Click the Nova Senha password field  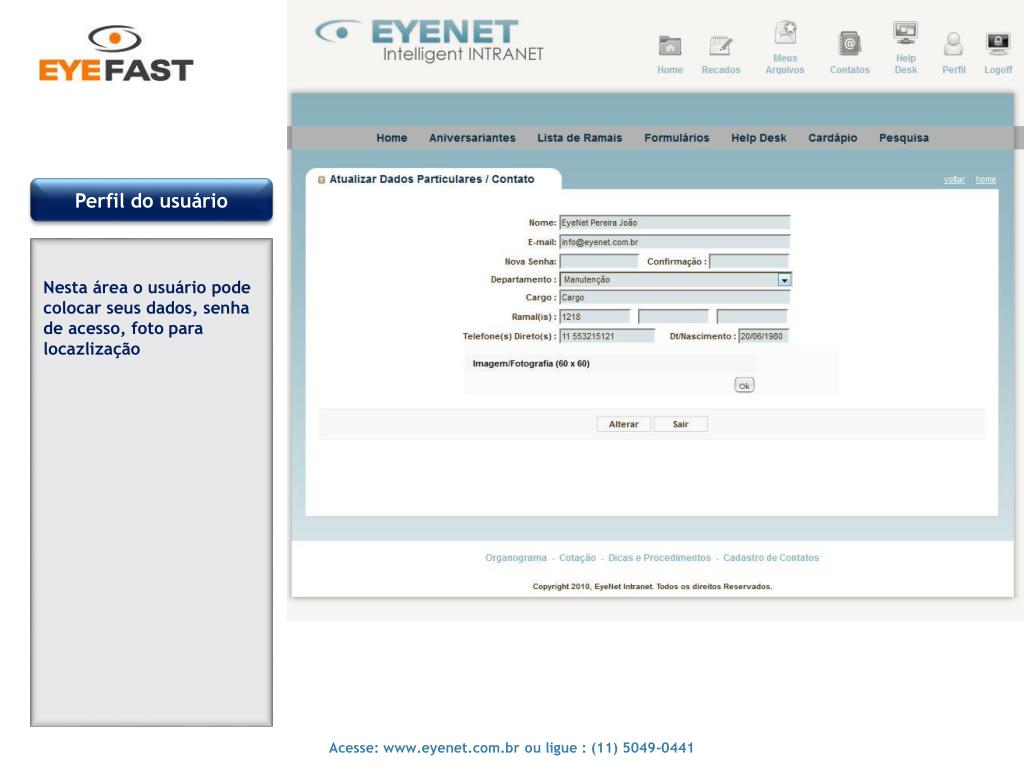[x=598, y=261]
